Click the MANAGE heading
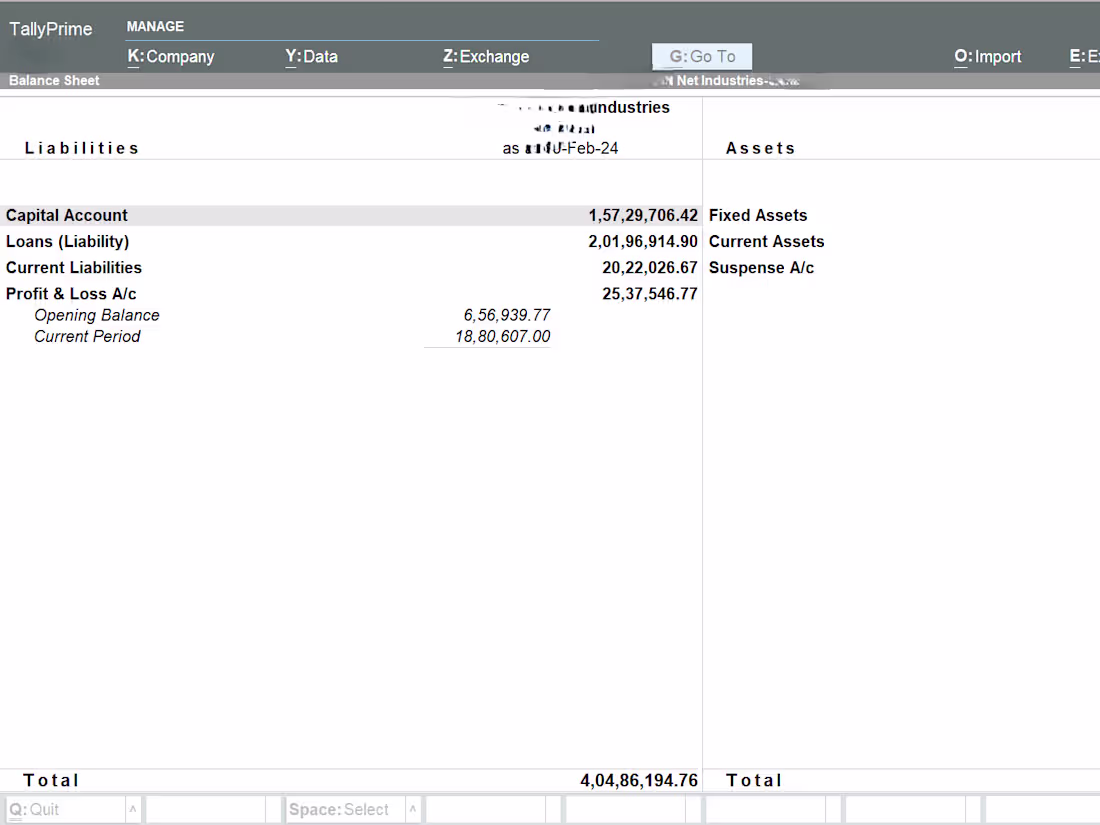This screenshot has height=825, width=1100. click(155, 27)
